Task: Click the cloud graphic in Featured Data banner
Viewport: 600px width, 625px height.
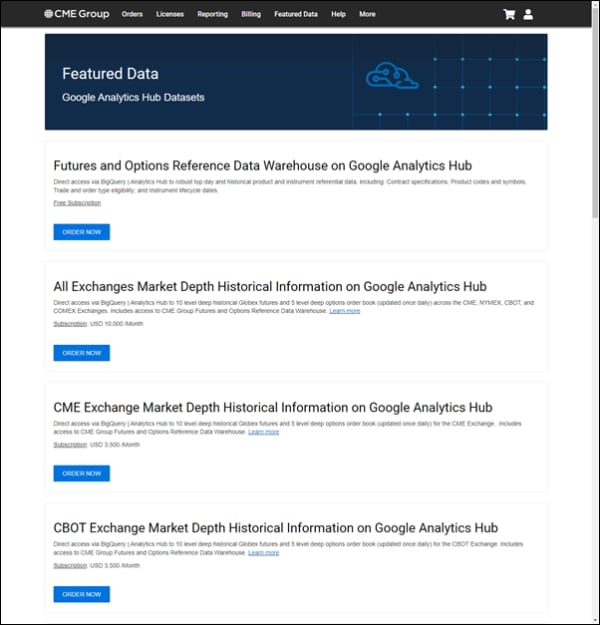Action: pyautogui.click(x=390, y=76)
